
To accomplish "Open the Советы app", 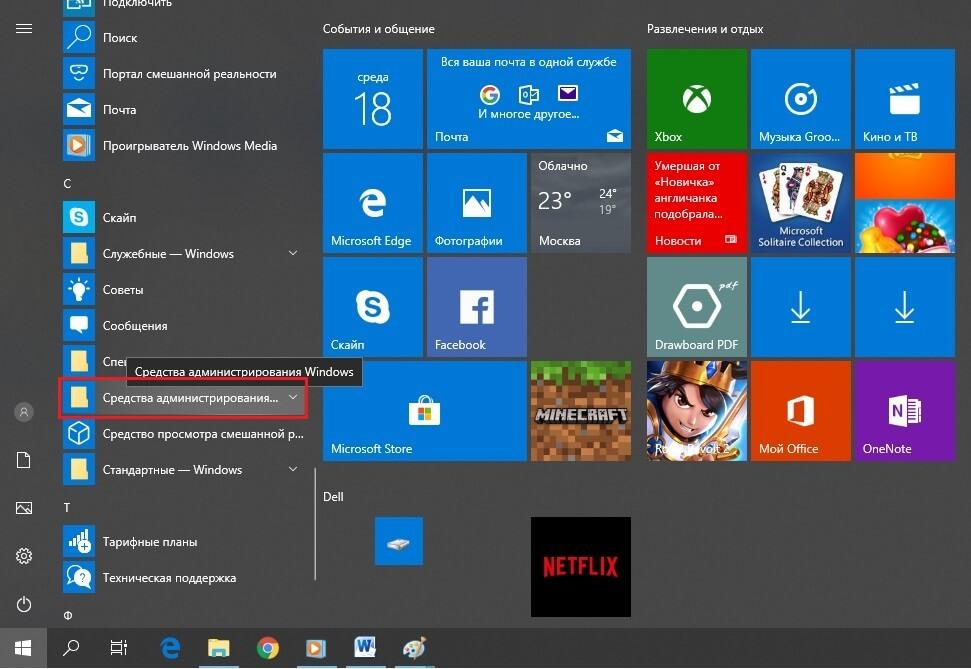I will (183, 289).
